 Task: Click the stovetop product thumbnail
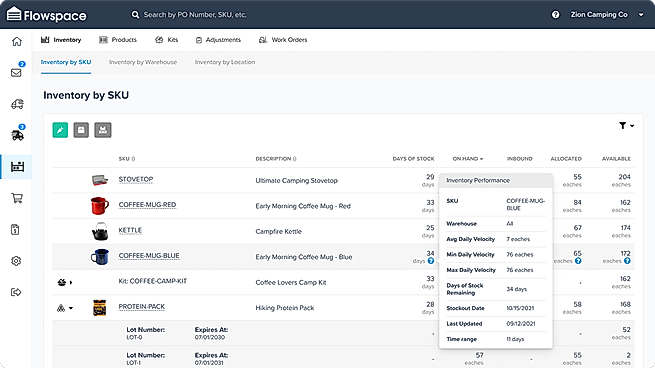(100, 180)
